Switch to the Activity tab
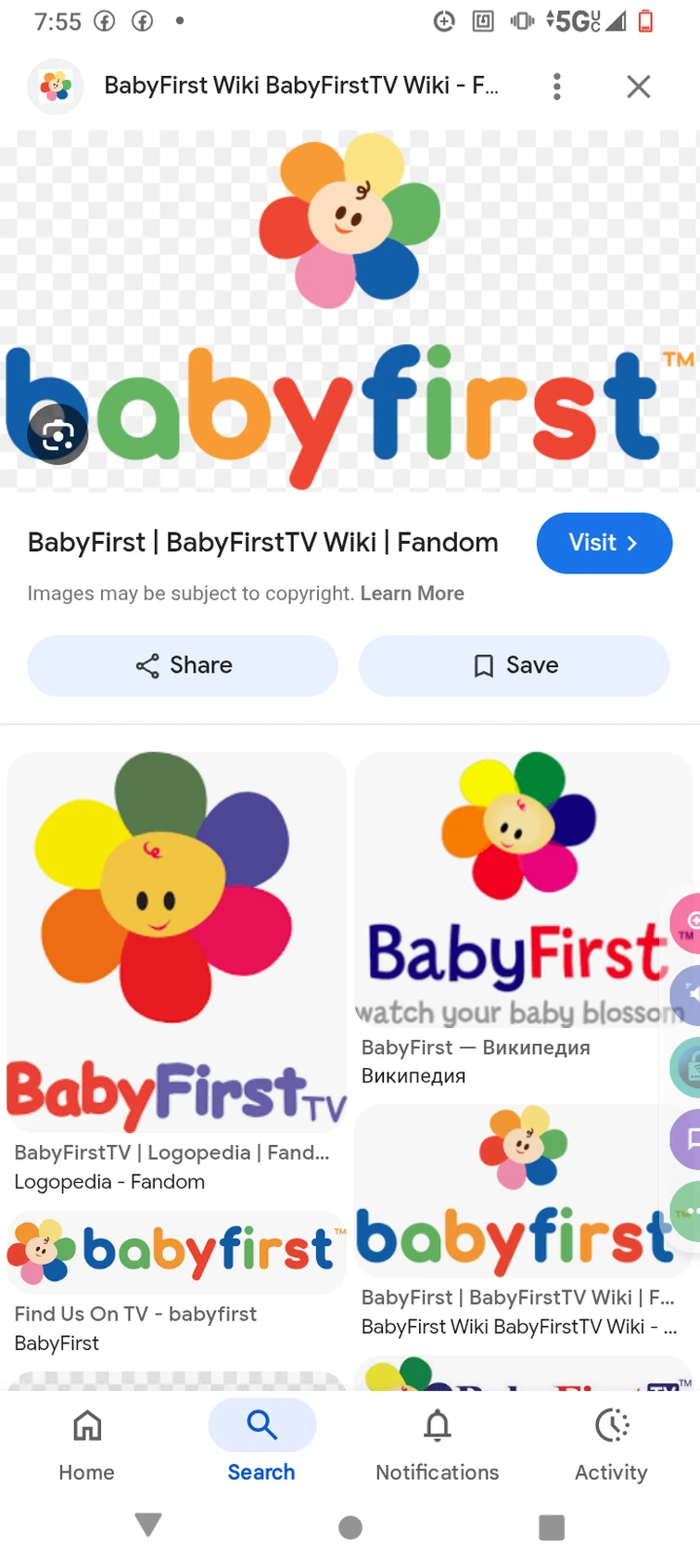 tap(612, 1444)
